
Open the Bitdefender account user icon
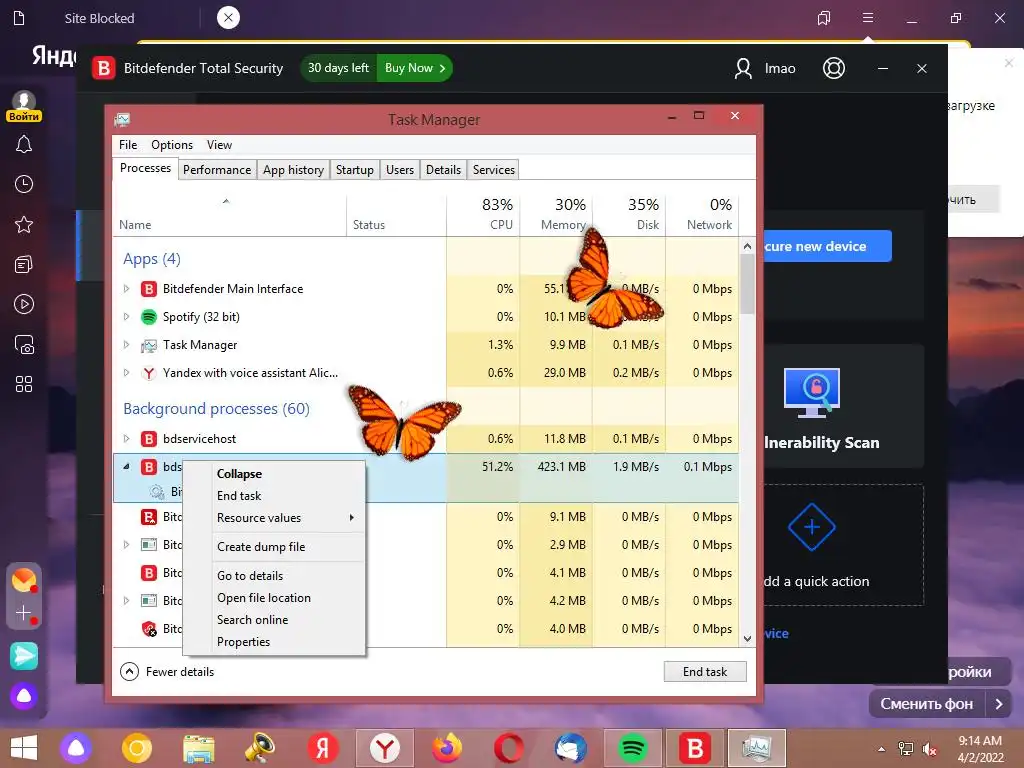(x=743, y=68)
